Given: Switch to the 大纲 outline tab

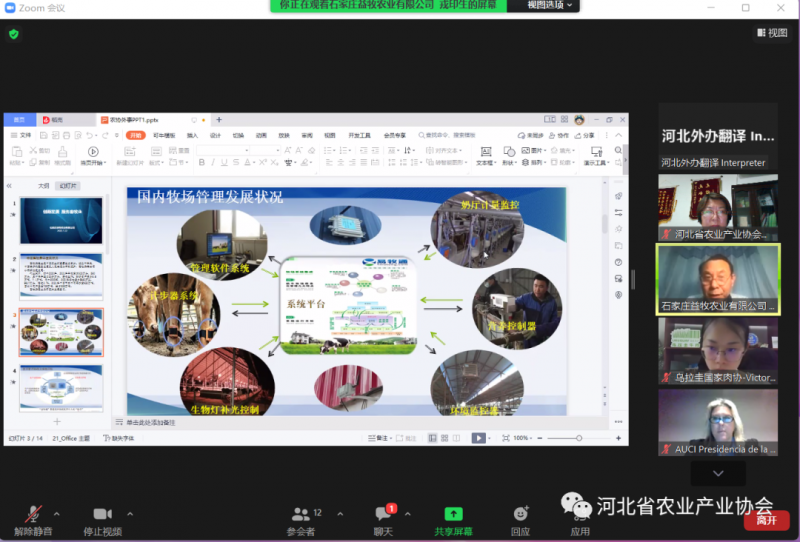Looking at the screenshot, I should [x=44, y=186].
